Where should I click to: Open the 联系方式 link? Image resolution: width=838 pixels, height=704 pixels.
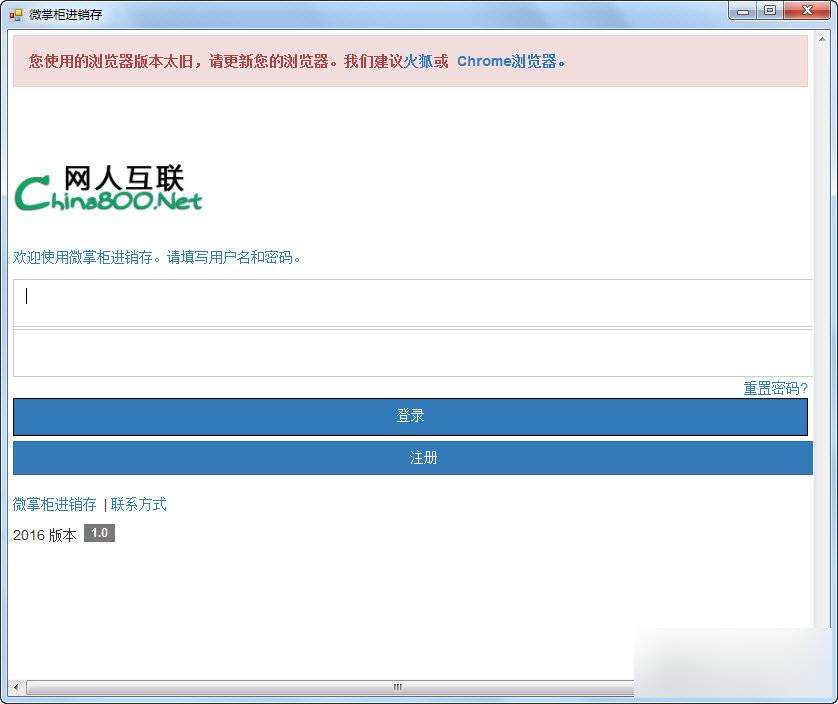tap(139, 504)
